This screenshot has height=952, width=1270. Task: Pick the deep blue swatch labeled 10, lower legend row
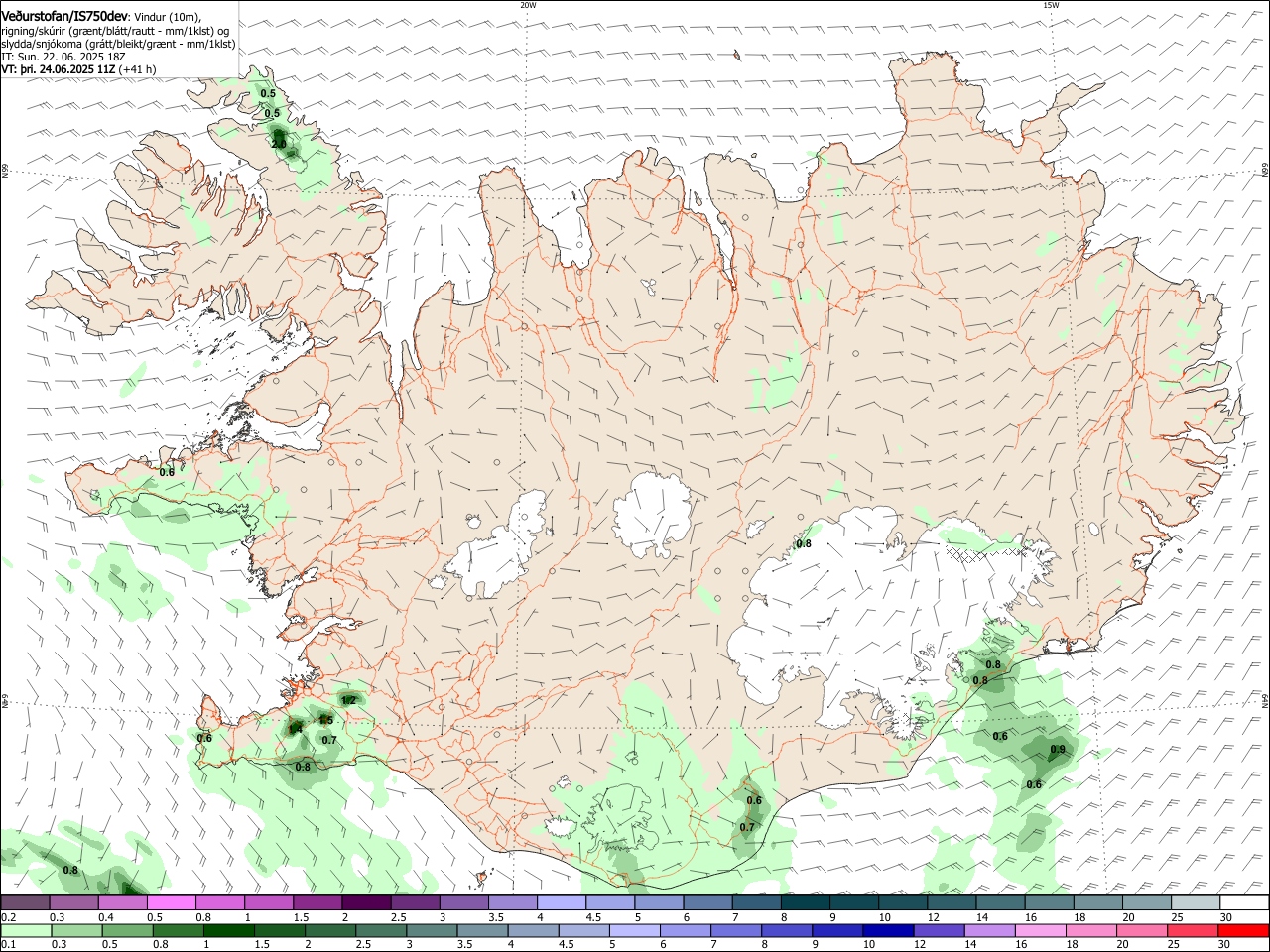click(888, 931)
